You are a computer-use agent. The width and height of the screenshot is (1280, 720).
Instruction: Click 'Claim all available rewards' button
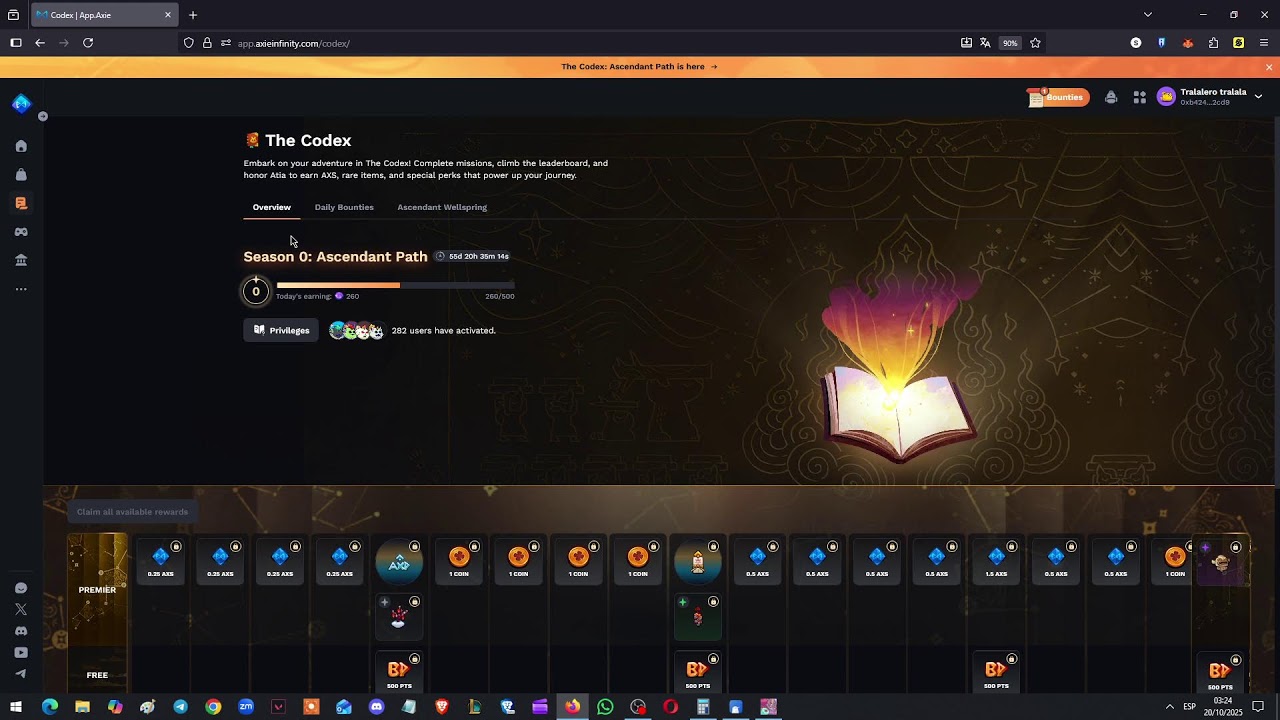[132, 512]
